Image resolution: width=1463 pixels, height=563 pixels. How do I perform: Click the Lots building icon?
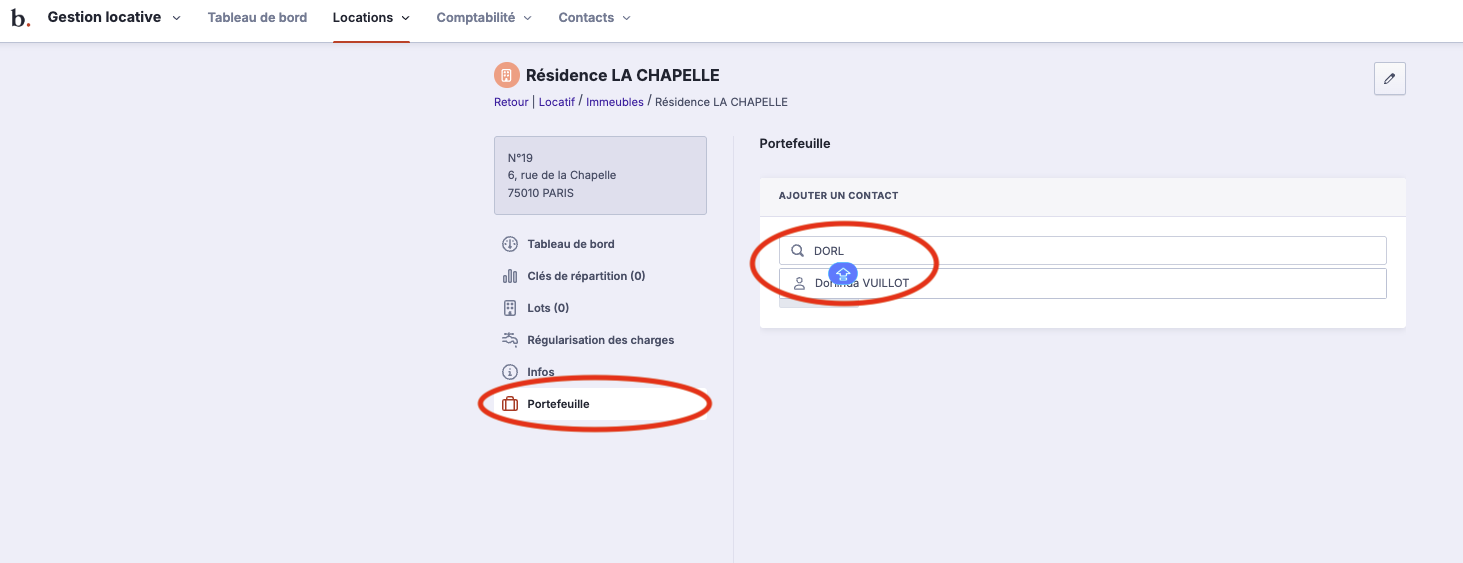coord(509,308)
